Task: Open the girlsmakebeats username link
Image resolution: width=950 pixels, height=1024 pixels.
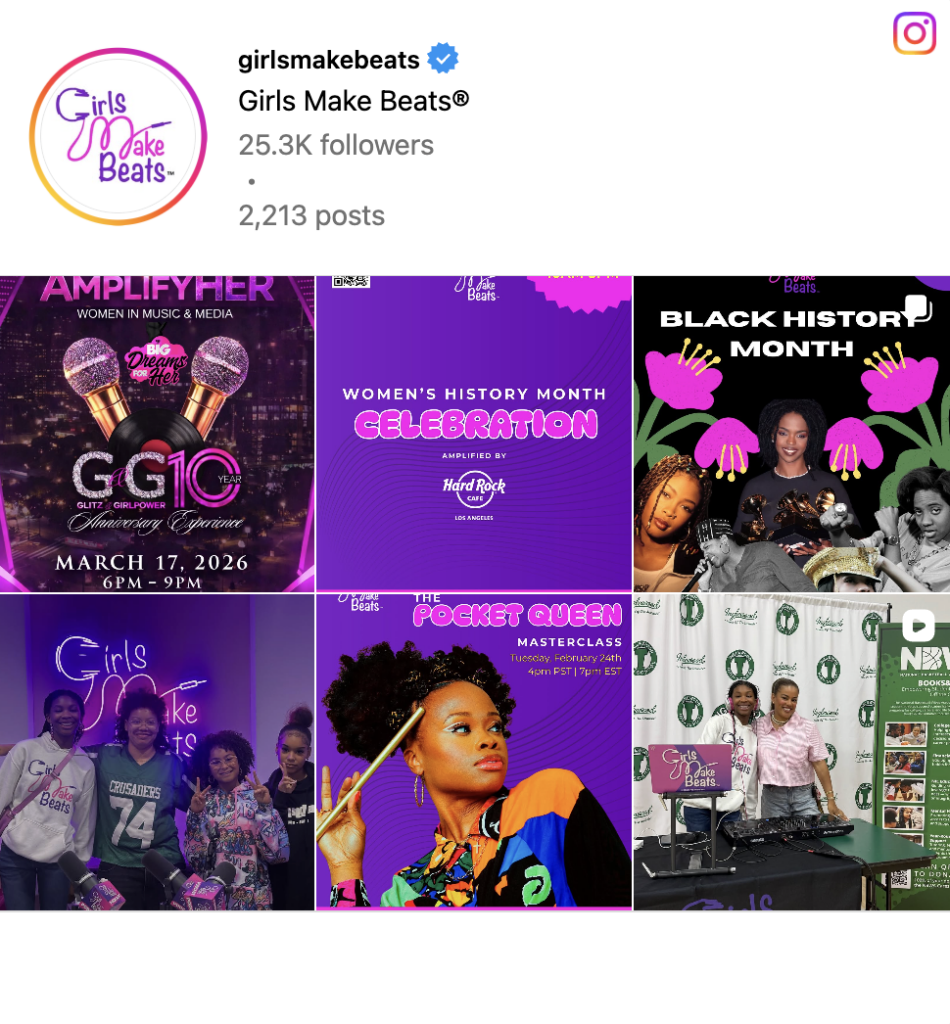Action: click(328, 60)
